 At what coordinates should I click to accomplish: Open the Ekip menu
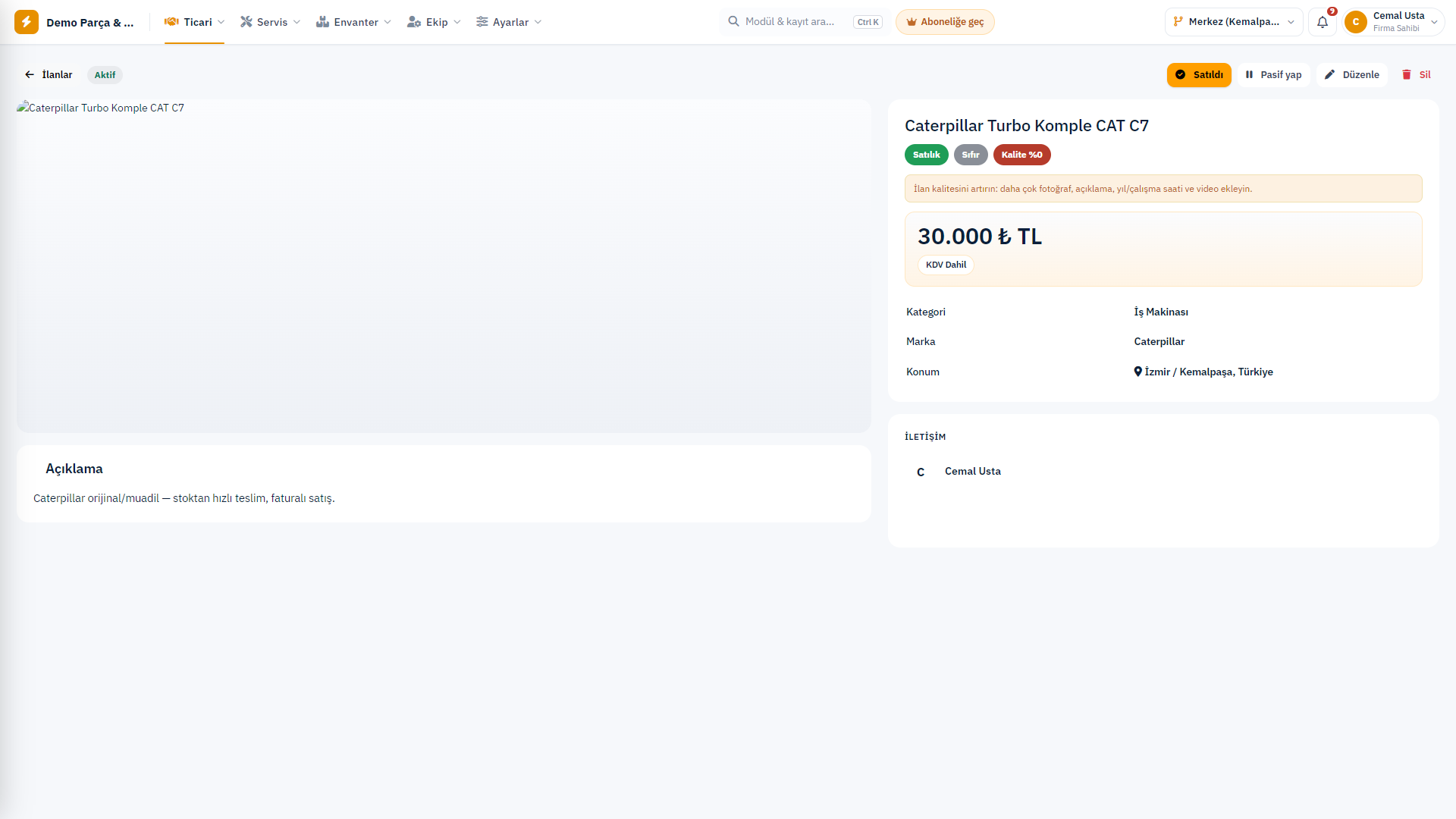pos(434,22)
